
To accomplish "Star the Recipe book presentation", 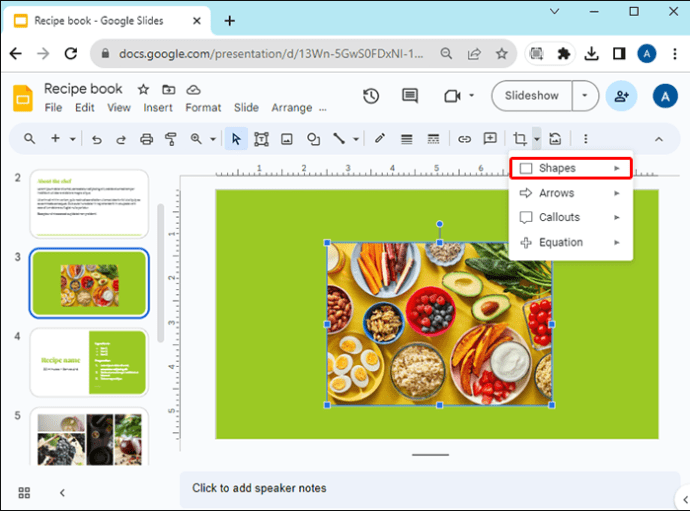I will pyautogui.click(x=143, y=90).
